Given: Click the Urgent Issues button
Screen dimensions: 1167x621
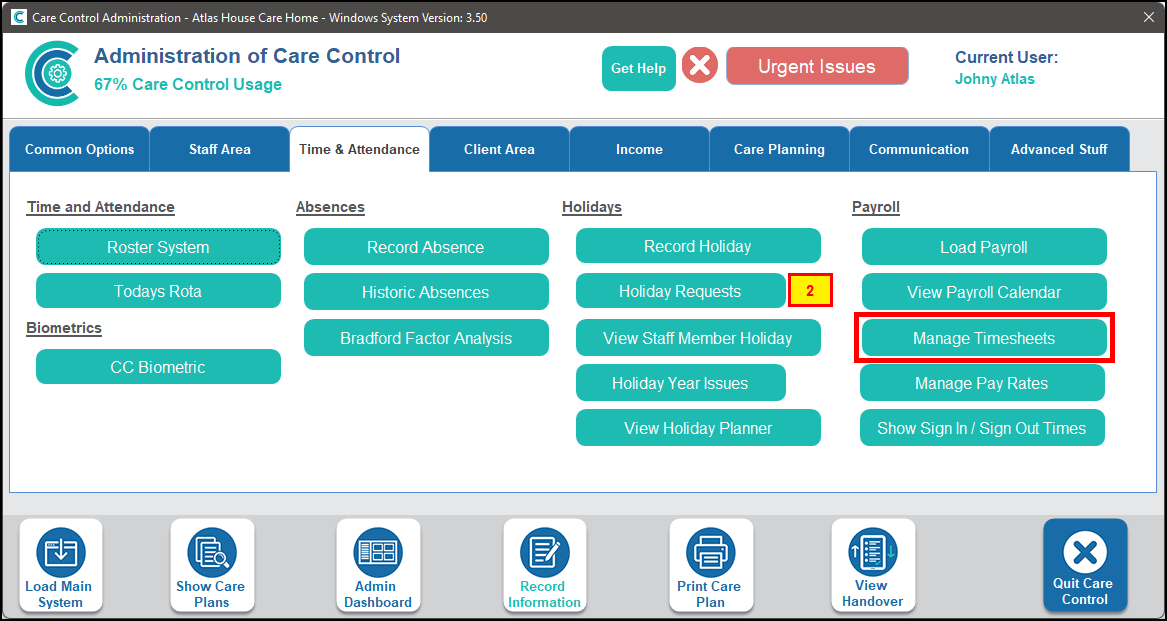Looking at the screenshot, I should coord(816,67).
